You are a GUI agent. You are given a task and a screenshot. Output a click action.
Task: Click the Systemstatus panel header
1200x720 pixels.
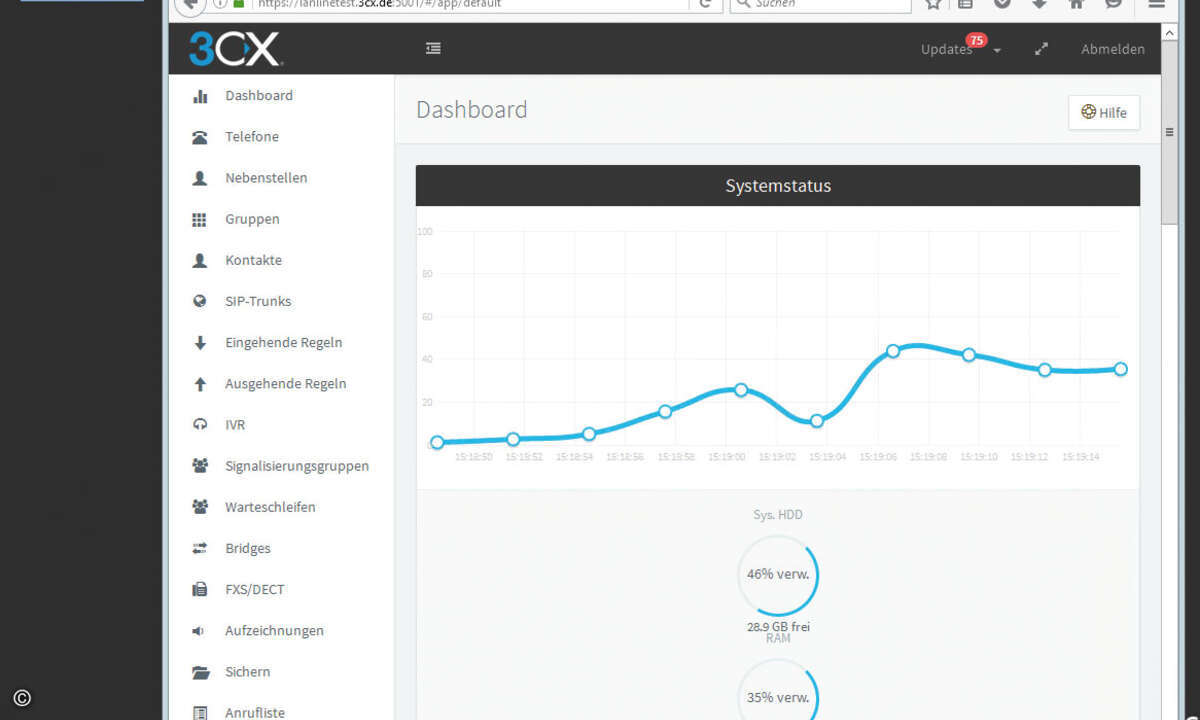[778, 186]
